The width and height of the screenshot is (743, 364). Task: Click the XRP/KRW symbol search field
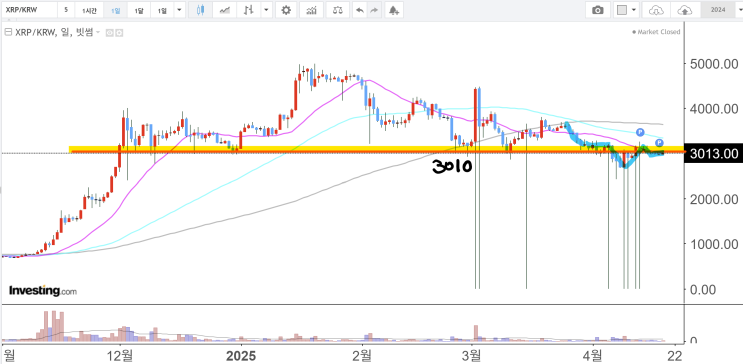pos(29,9)
